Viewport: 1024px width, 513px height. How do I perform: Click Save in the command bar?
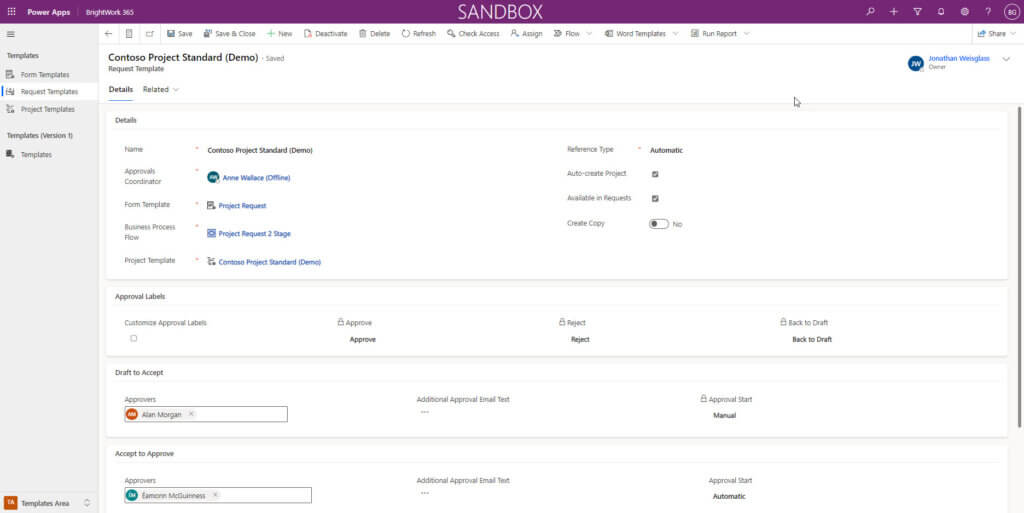(180, 34)
